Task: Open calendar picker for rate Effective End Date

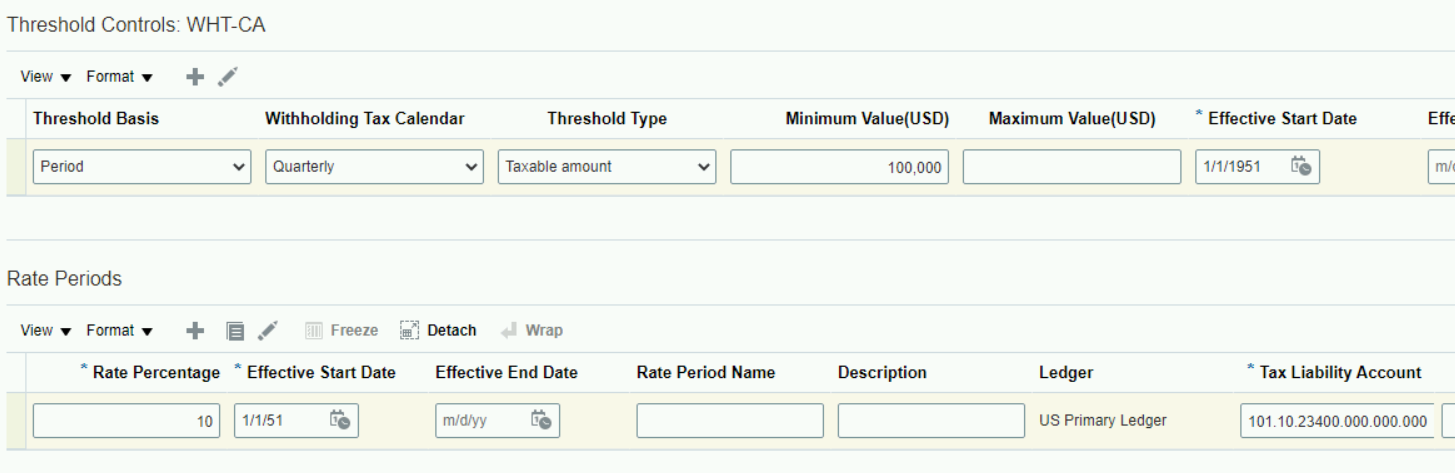Action: point(541,421)
